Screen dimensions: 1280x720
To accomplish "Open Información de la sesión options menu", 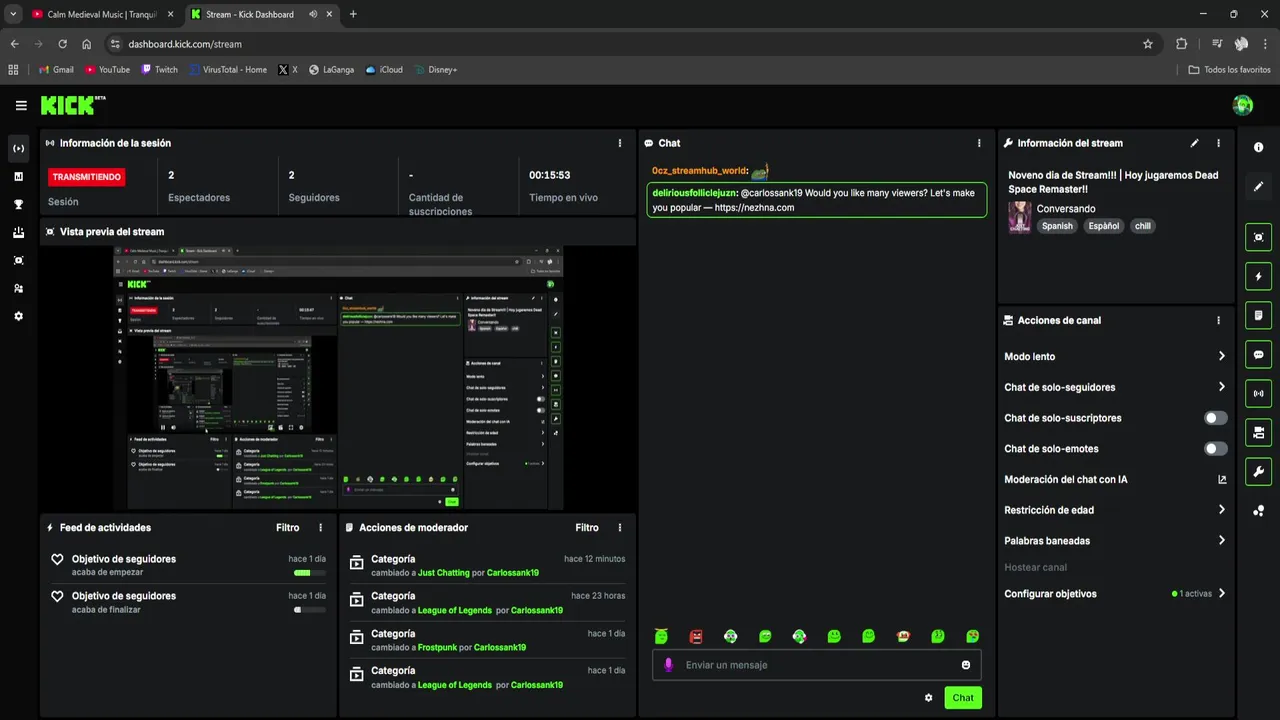I will pyautogui.click(x=620, y=143).
